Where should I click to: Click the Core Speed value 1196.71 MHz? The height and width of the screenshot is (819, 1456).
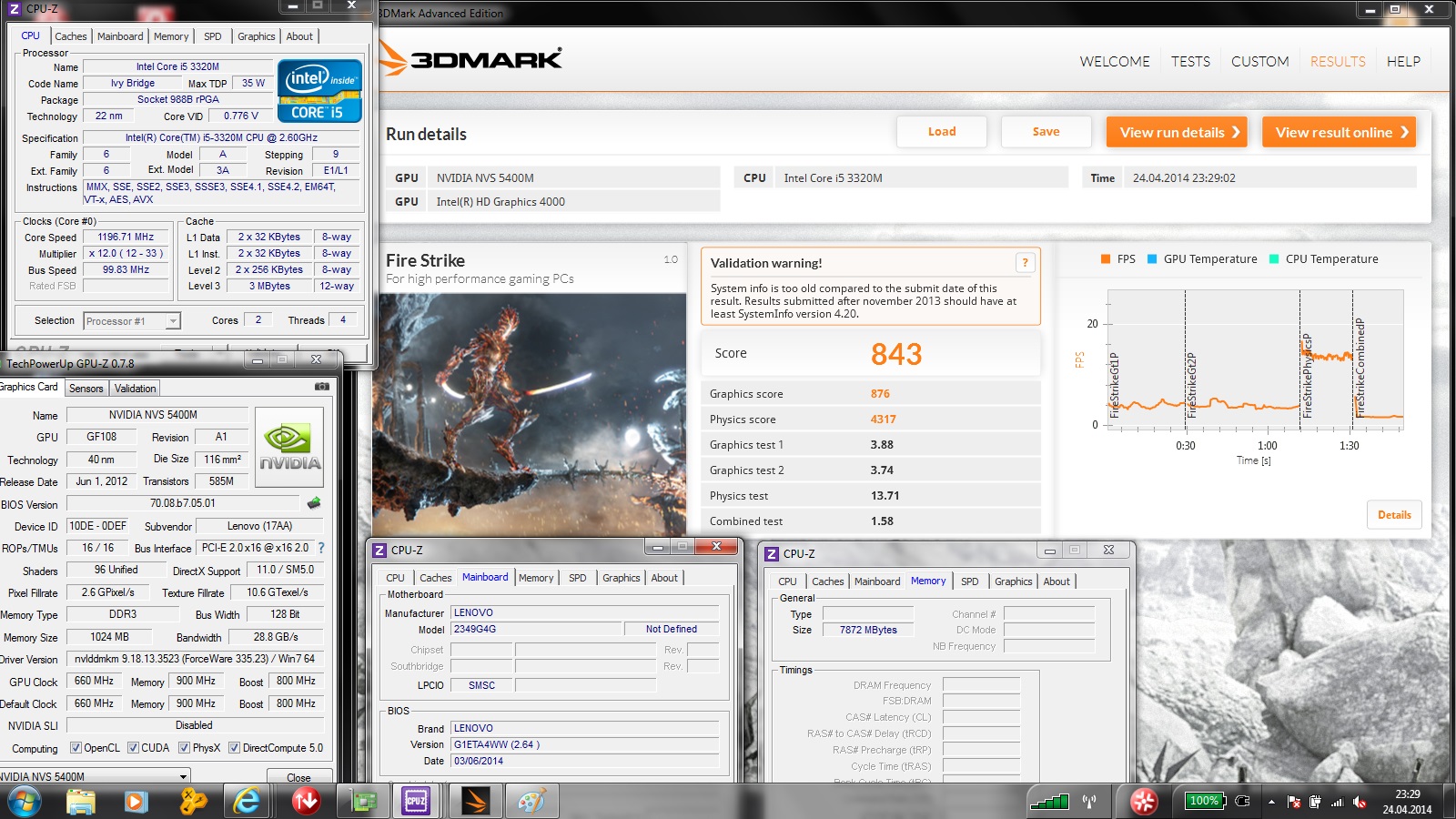tap(126, 237)
